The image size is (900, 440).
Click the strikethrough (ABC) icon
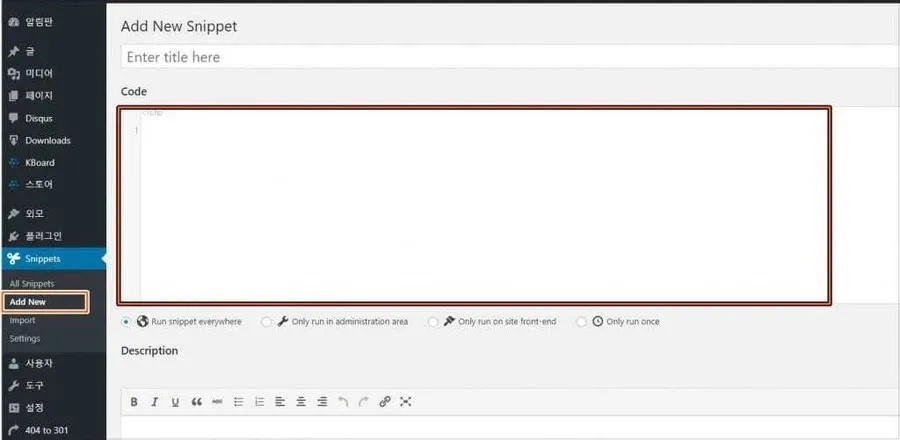point(217,402)
